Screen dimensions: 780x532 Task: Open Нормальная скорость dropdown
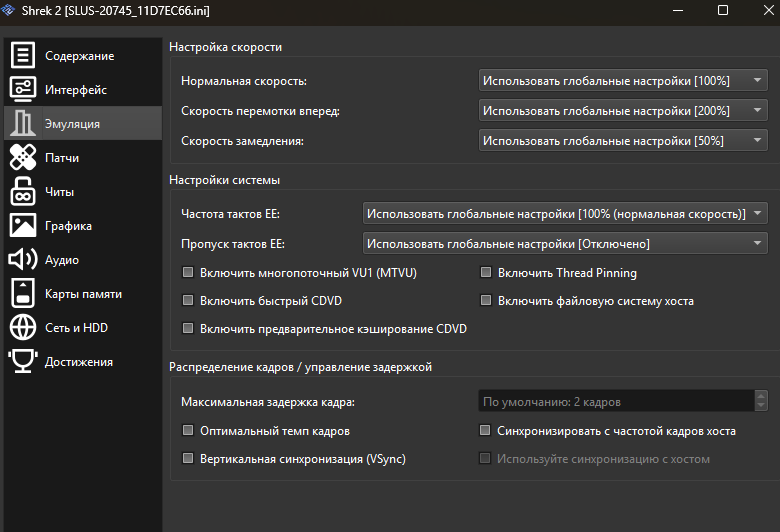pos(623,81)
